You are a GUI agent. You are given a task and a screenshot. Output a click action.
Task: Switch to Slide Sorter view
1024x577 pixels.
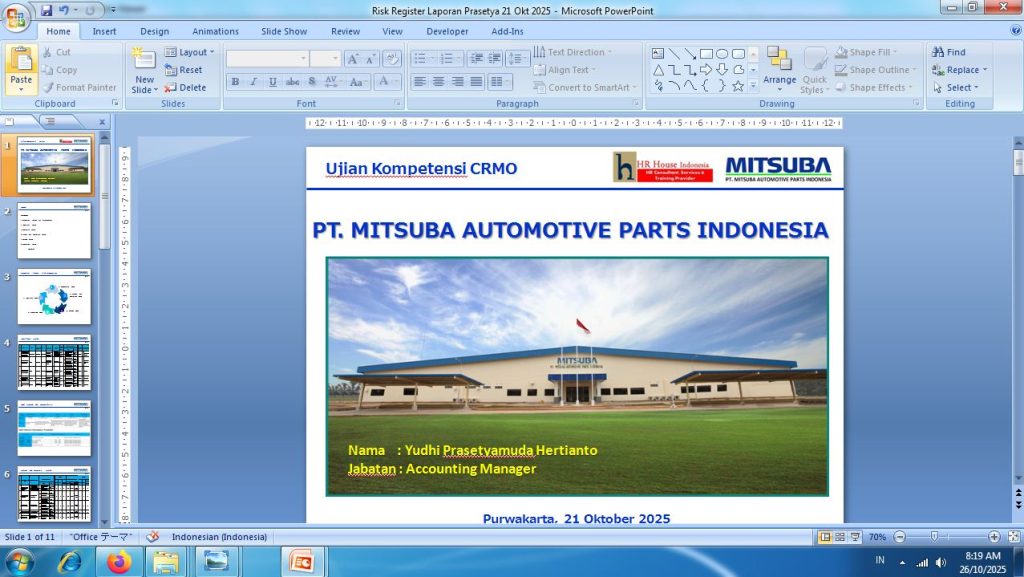[x=840, y=537]
